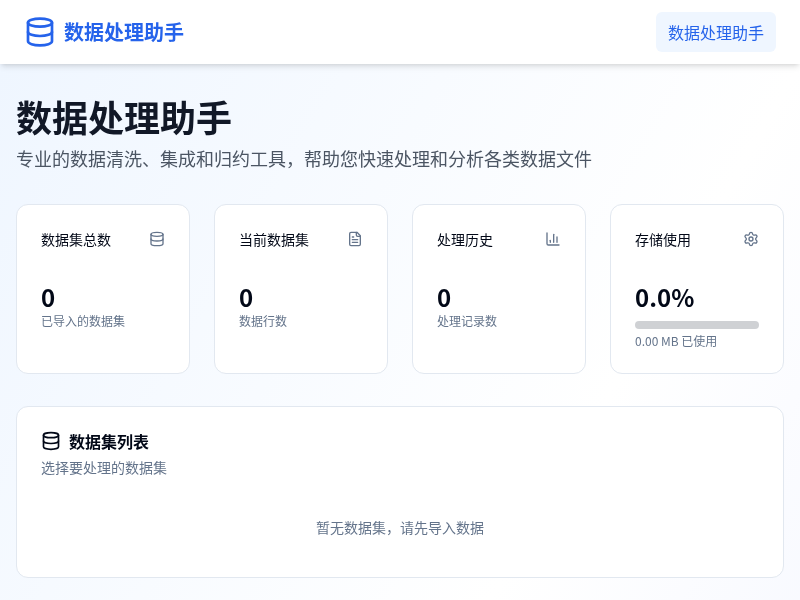
Task: Click the 数据处理助手 button in top-right corner
Action: click(x=715, y=32)
